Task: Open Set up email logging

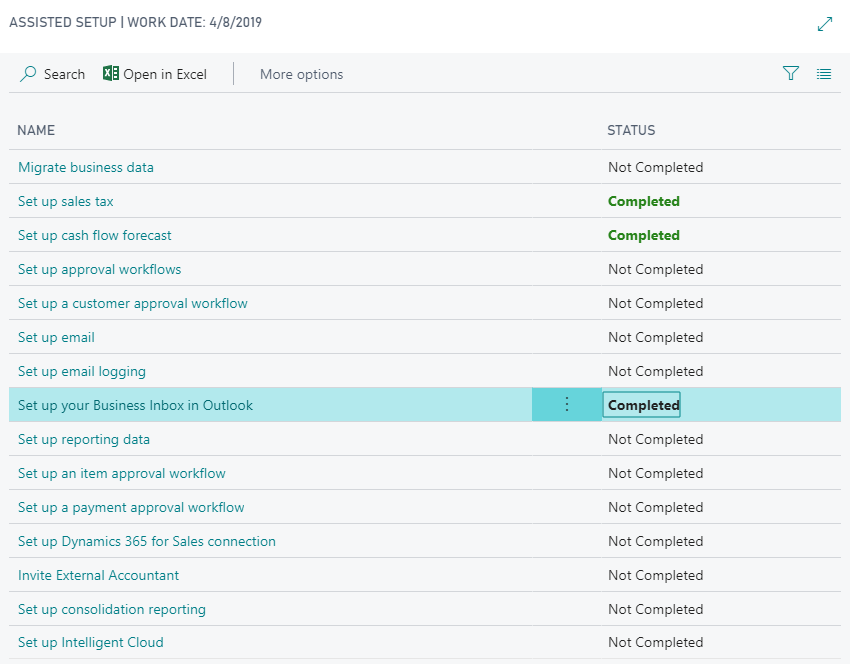Action: pyautogui.click(x=82, y=371)
